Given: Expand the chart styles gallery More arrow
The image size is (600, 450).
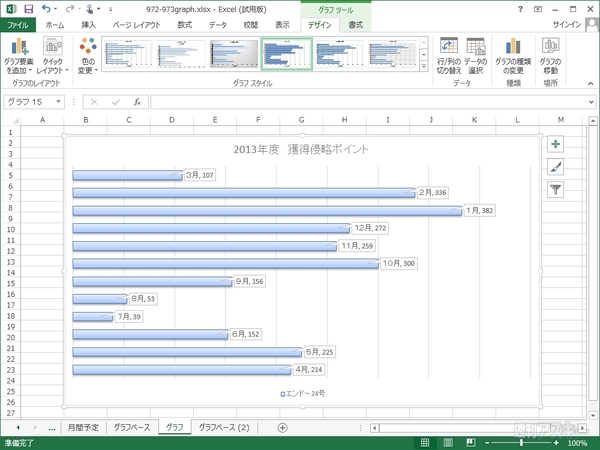Looking at the screenshot, I should coord(424,66).
